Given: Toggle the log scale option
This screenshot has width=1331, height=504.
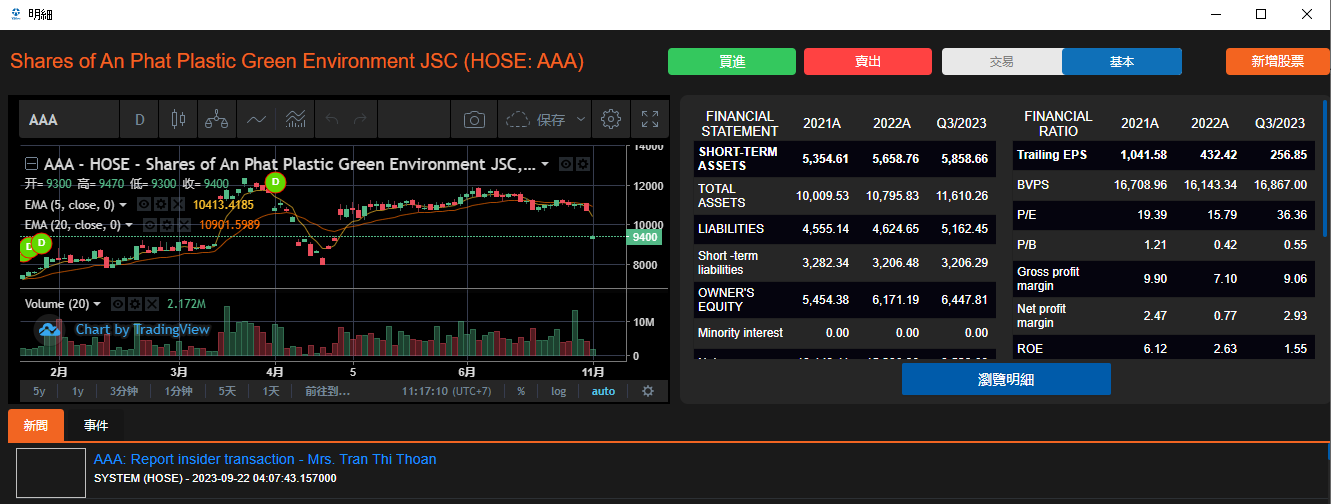Looking at the screenshot, I should [558, 391].
